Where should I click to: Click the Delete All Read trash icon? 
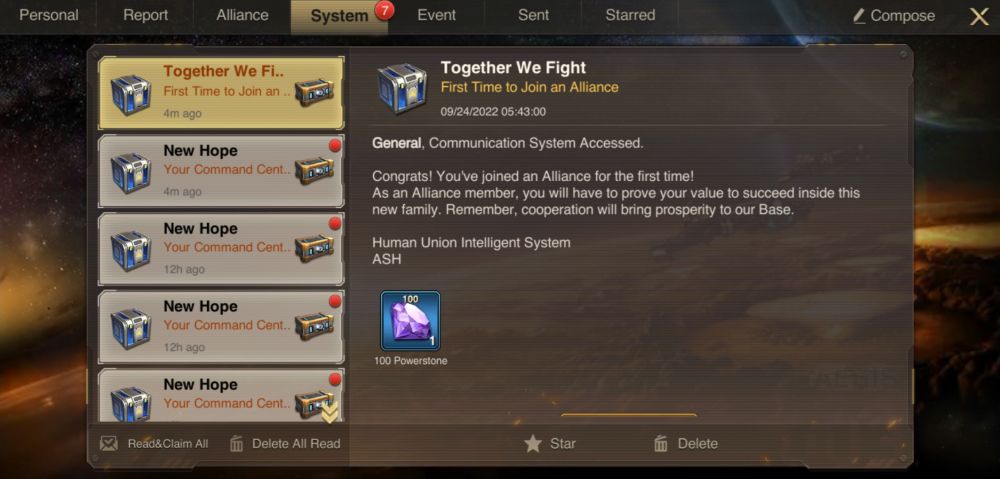pos(237,444)
